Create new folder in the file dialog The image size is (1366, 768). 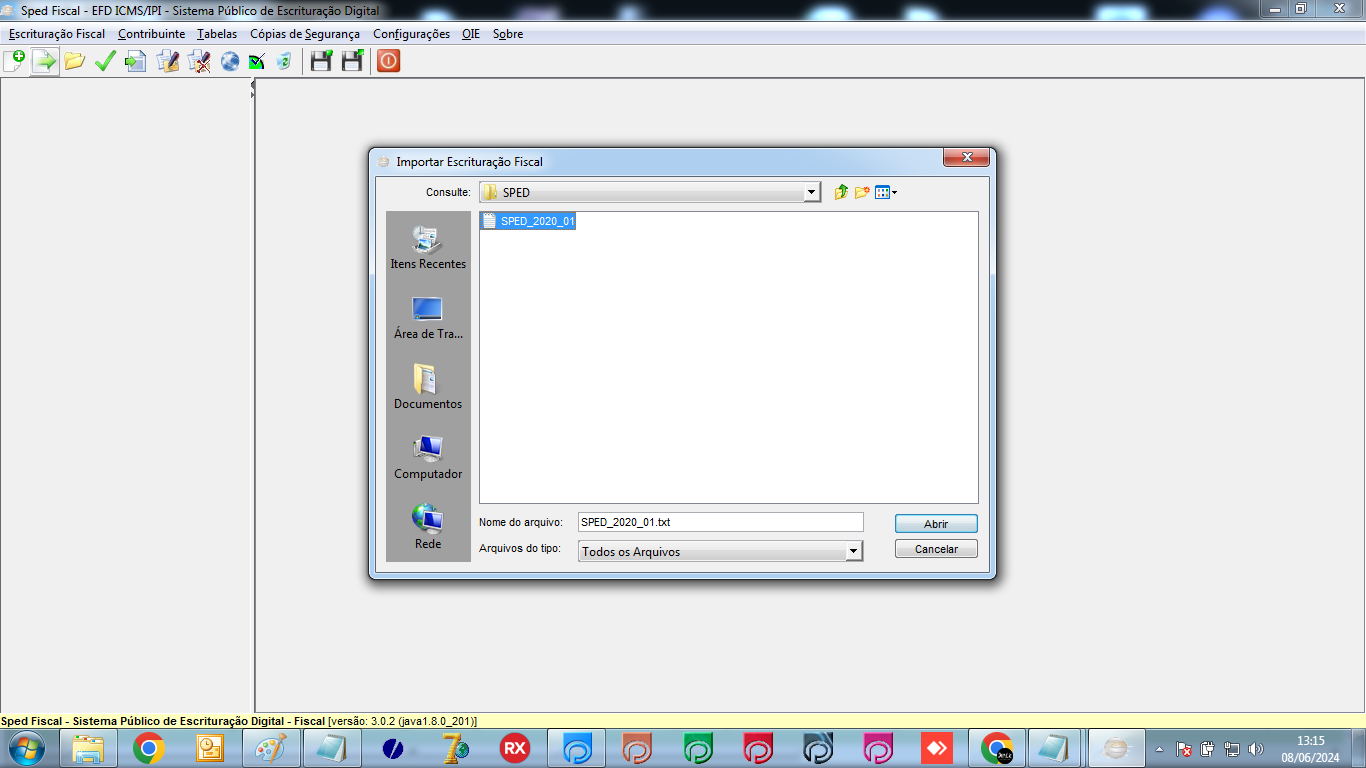pos(862,192)
